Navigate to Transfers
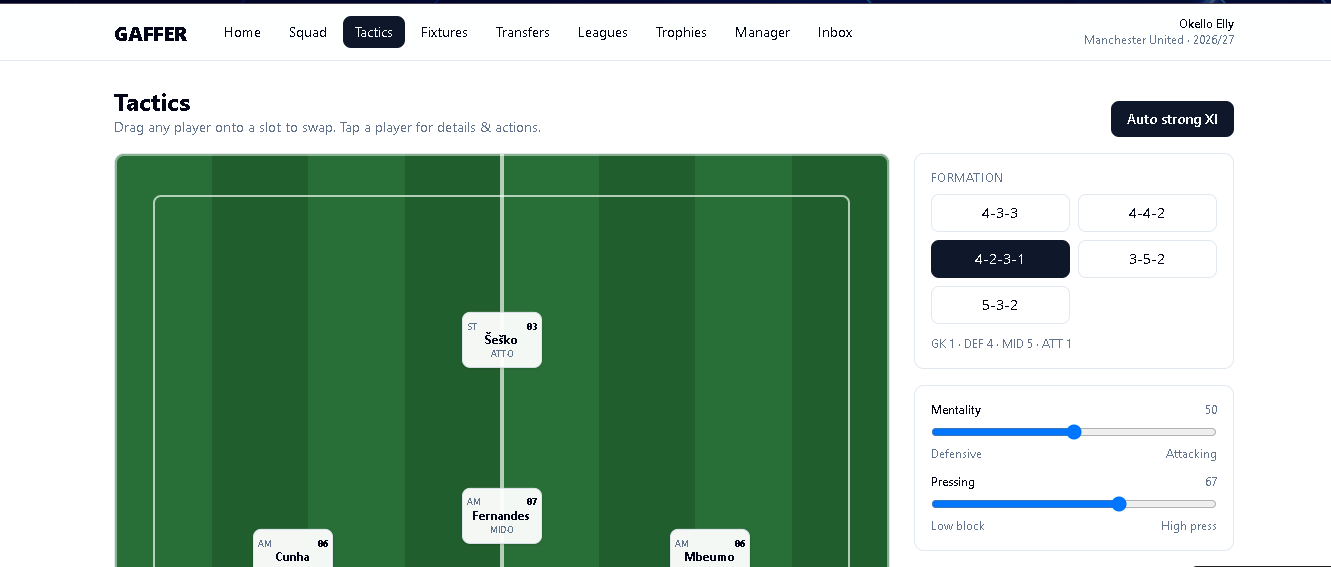Image resolution: width=1331 pixels, height=567 pixels. [x=523, y=32]
